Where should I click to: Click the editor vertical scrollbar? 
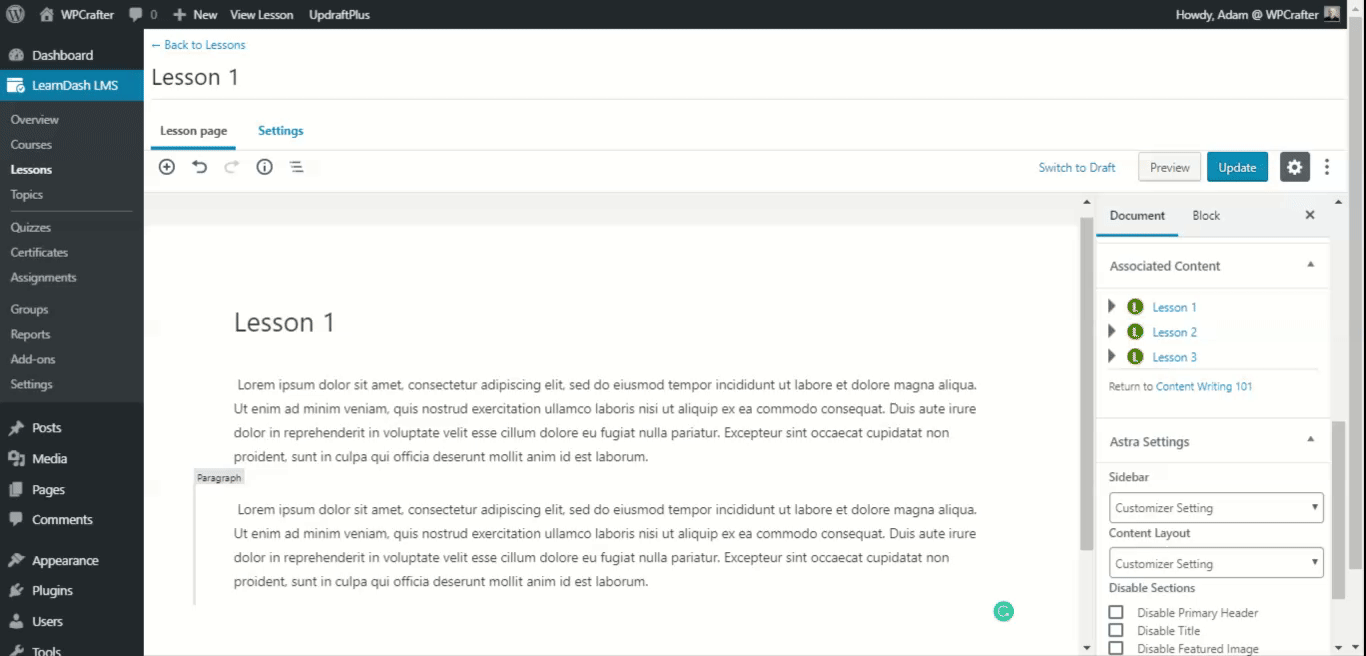pyautogui.click(x=1087, y=382)
